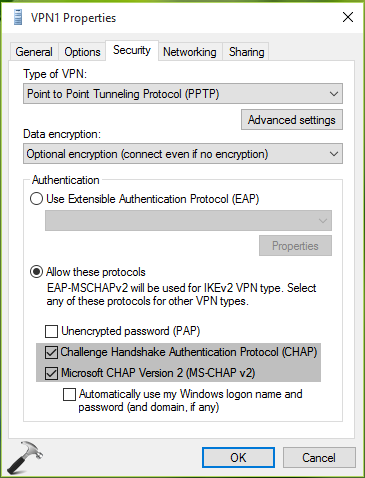Uncheck Microsoft CHAP Version 2 checkbox
Image resolution: width=365 pixels, height=478 pixels.
pos(51,373)
